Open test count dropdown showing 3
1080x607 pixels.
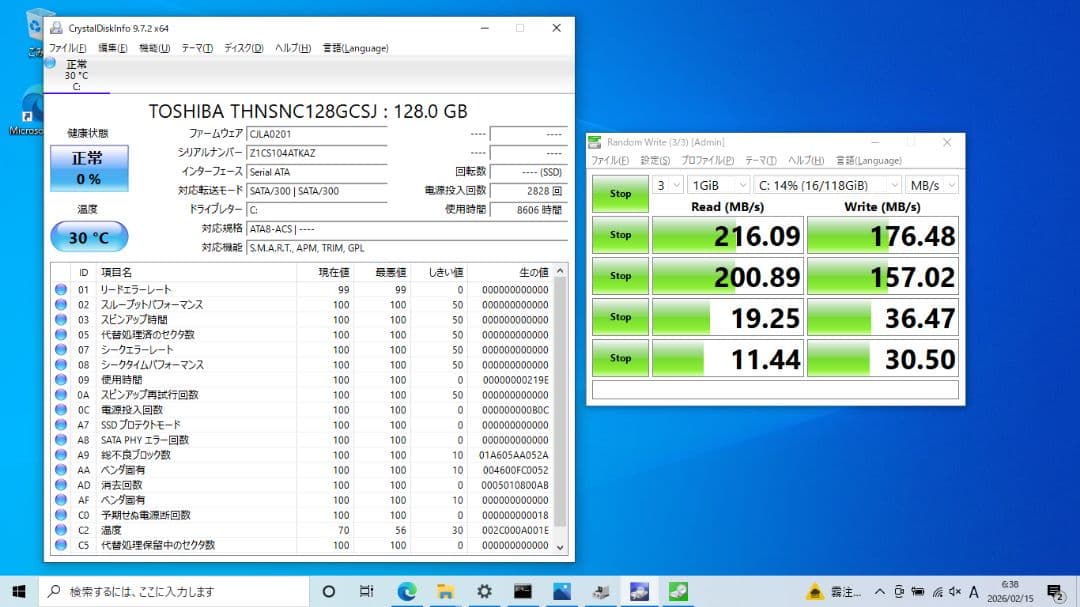click(667, 185)
